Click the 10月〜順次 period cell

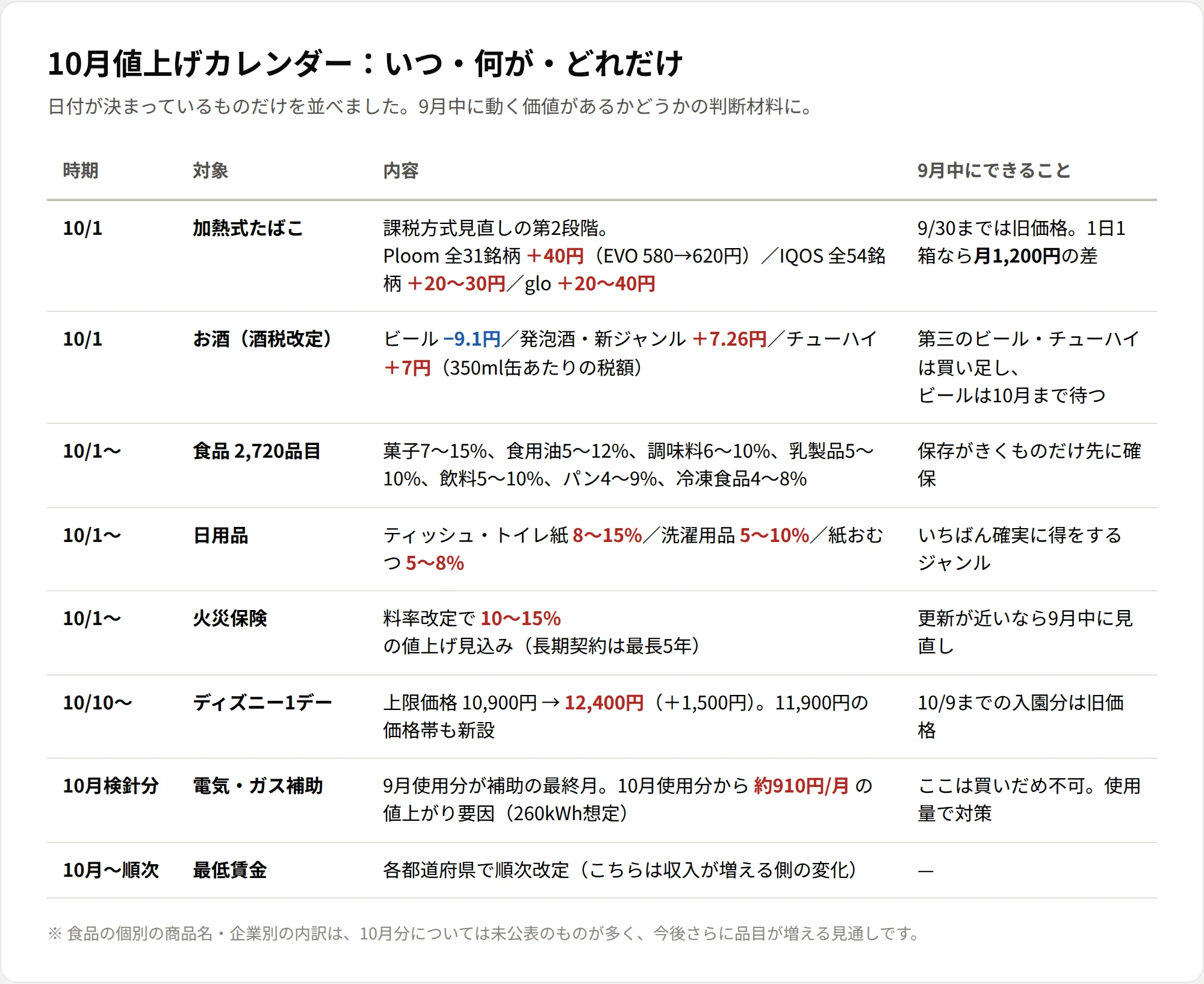(111, 870)
